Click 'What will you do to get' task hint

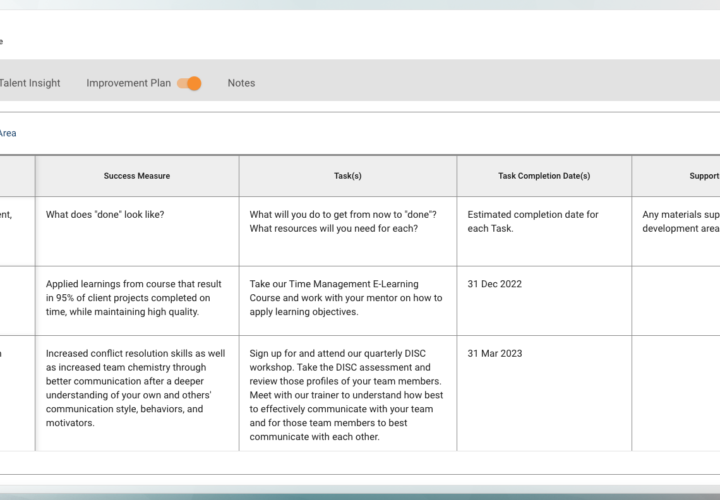pos(348,231)
